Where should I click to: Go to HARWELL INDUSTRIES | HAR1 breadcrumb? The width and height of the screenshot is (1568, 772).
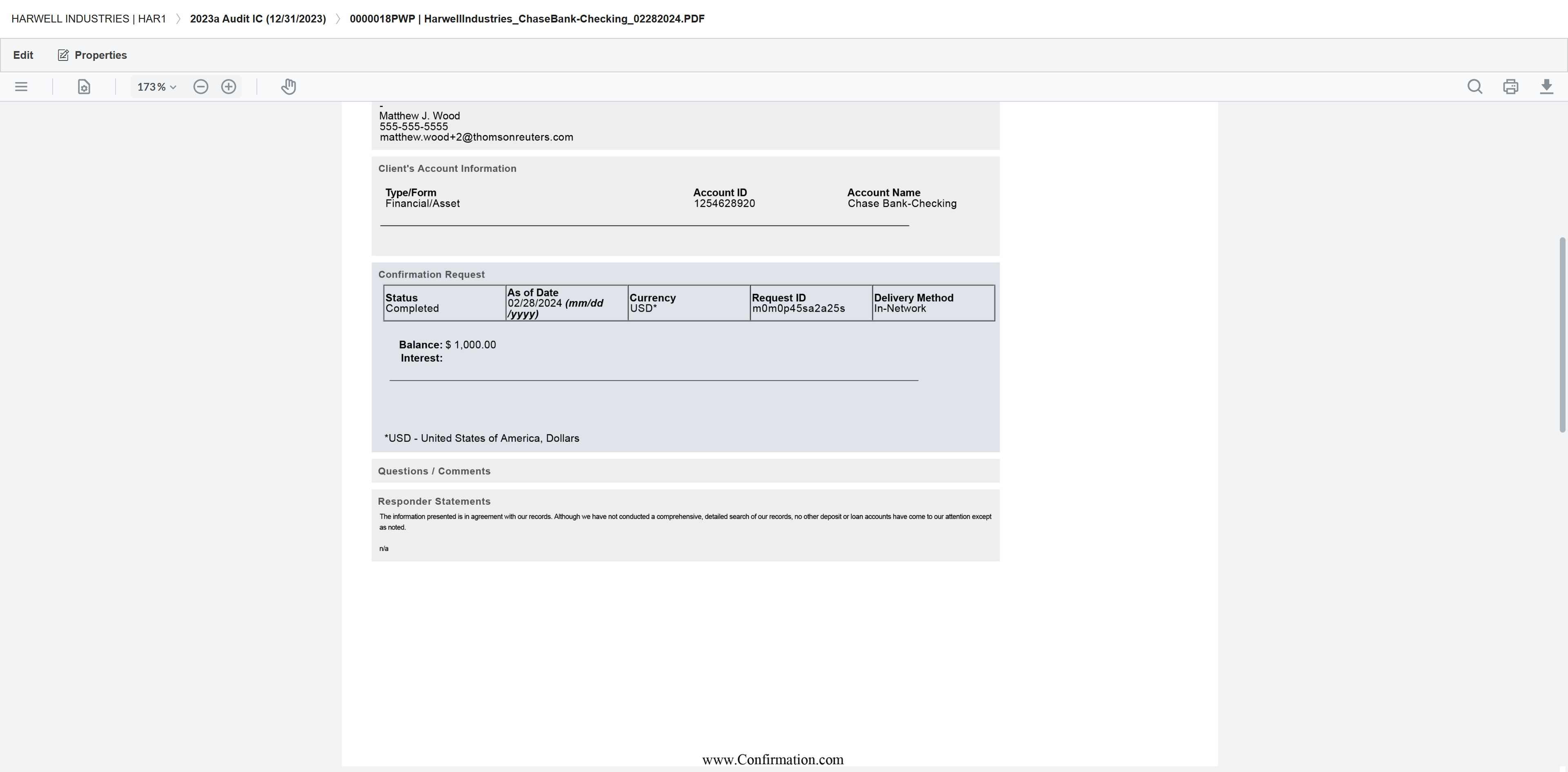[89, 19]
